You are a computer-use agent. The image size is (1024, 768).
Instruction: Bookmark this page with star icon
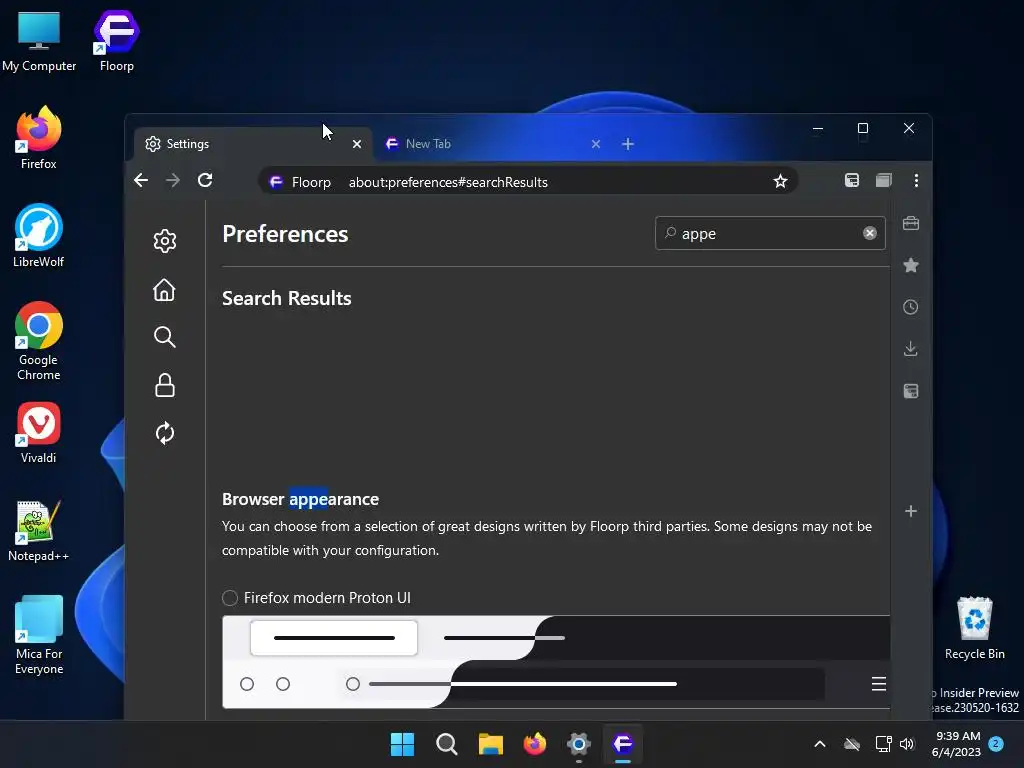(780, 182)
